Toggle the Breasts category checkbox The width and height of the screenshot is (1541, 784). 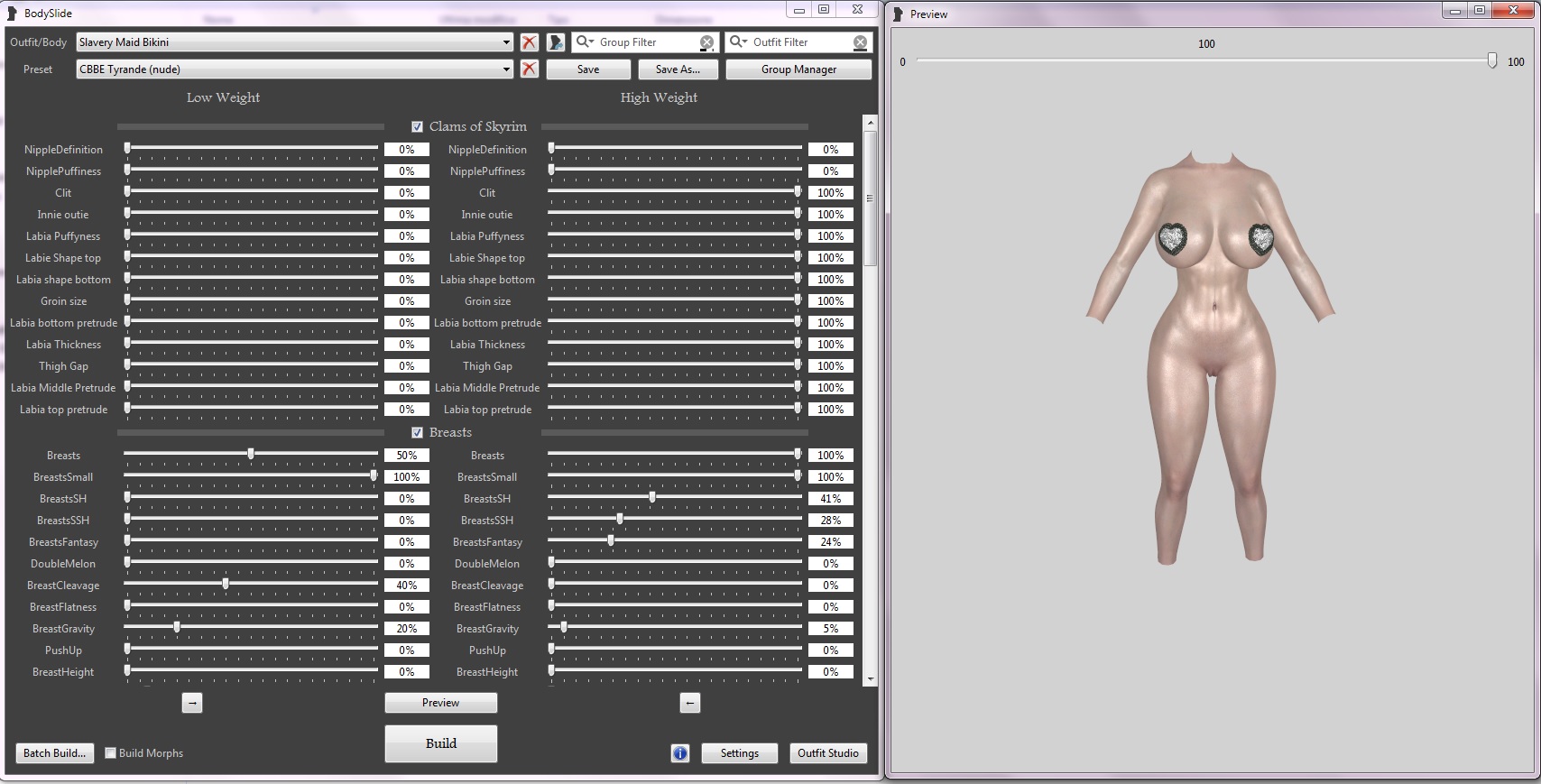(417, 433)
